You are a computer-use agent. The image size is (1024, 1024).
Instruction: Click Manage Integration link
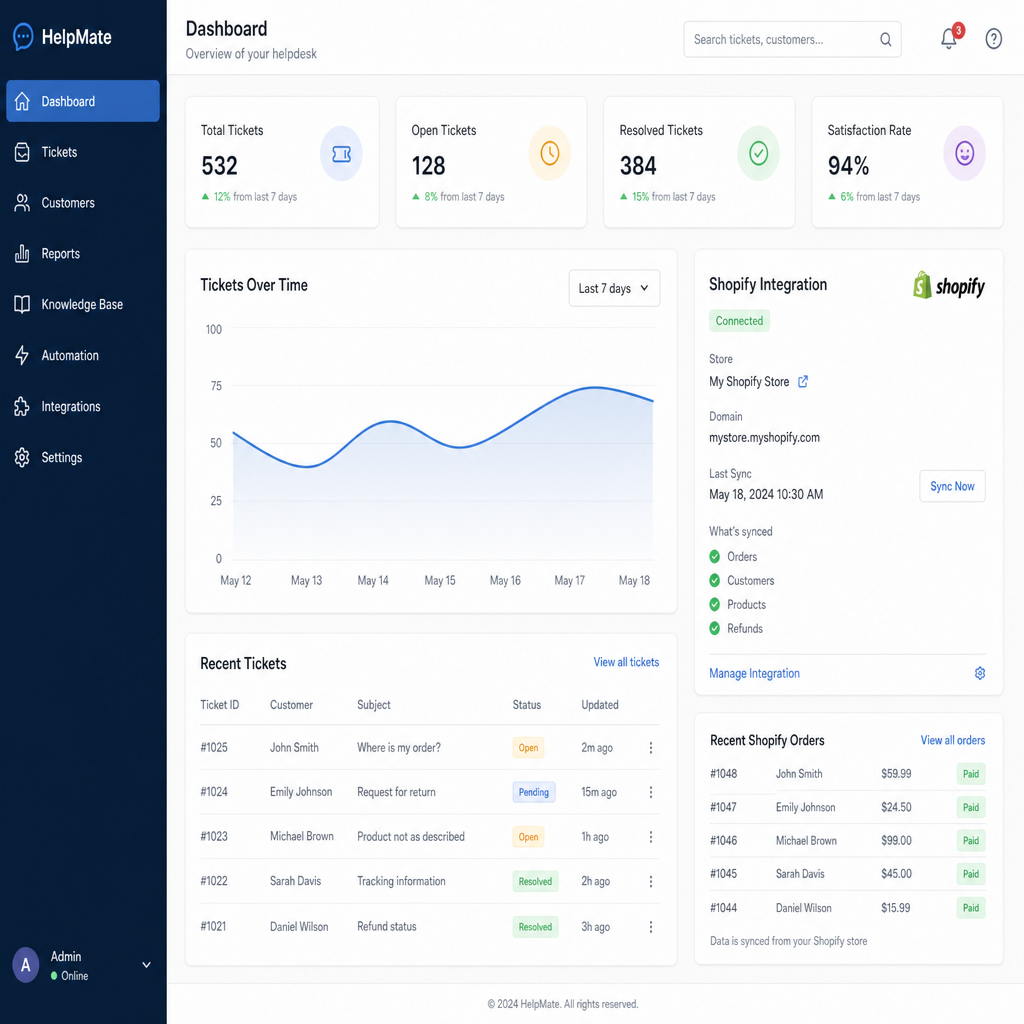pyautogui.click(x=754, y=673)
